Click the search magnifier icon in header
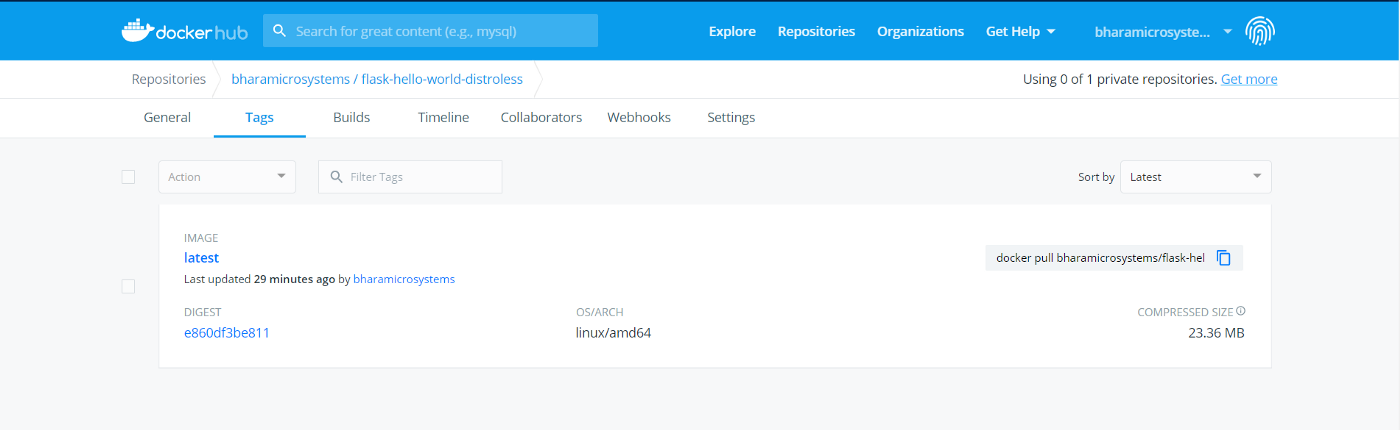The height and width of the screenshot is (430, 1400). 280,31
